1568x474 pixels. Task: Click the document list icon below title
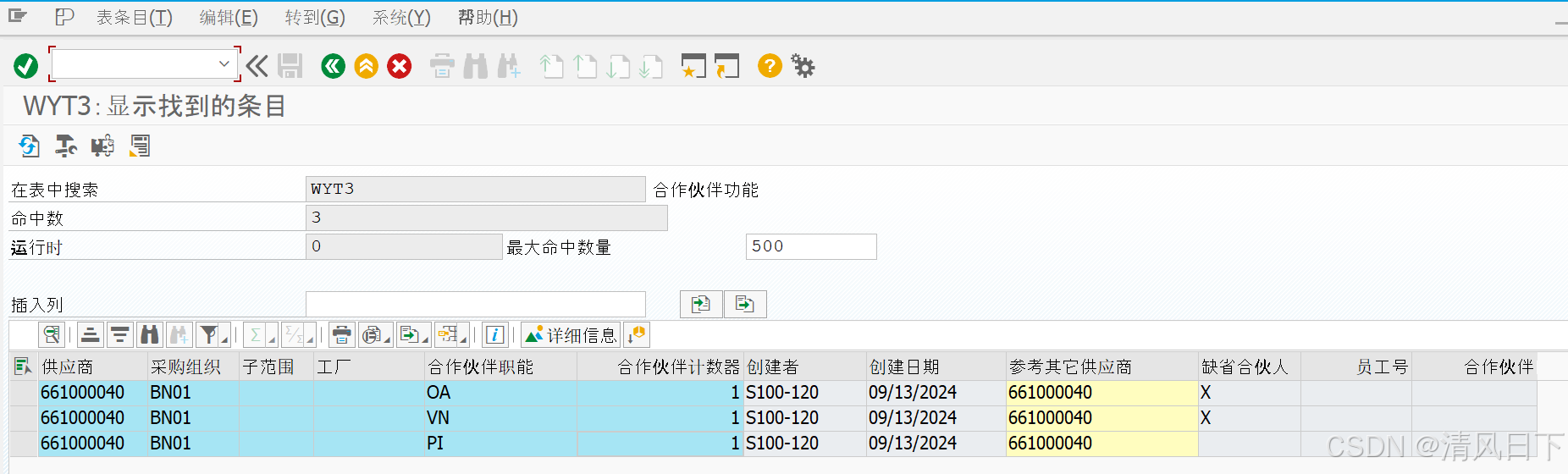pos(140,146)
